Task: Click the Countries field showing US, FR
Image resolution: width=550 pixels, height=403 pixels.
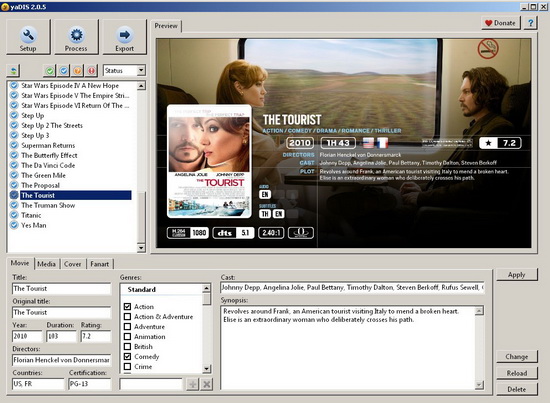Action: (38, 384)
